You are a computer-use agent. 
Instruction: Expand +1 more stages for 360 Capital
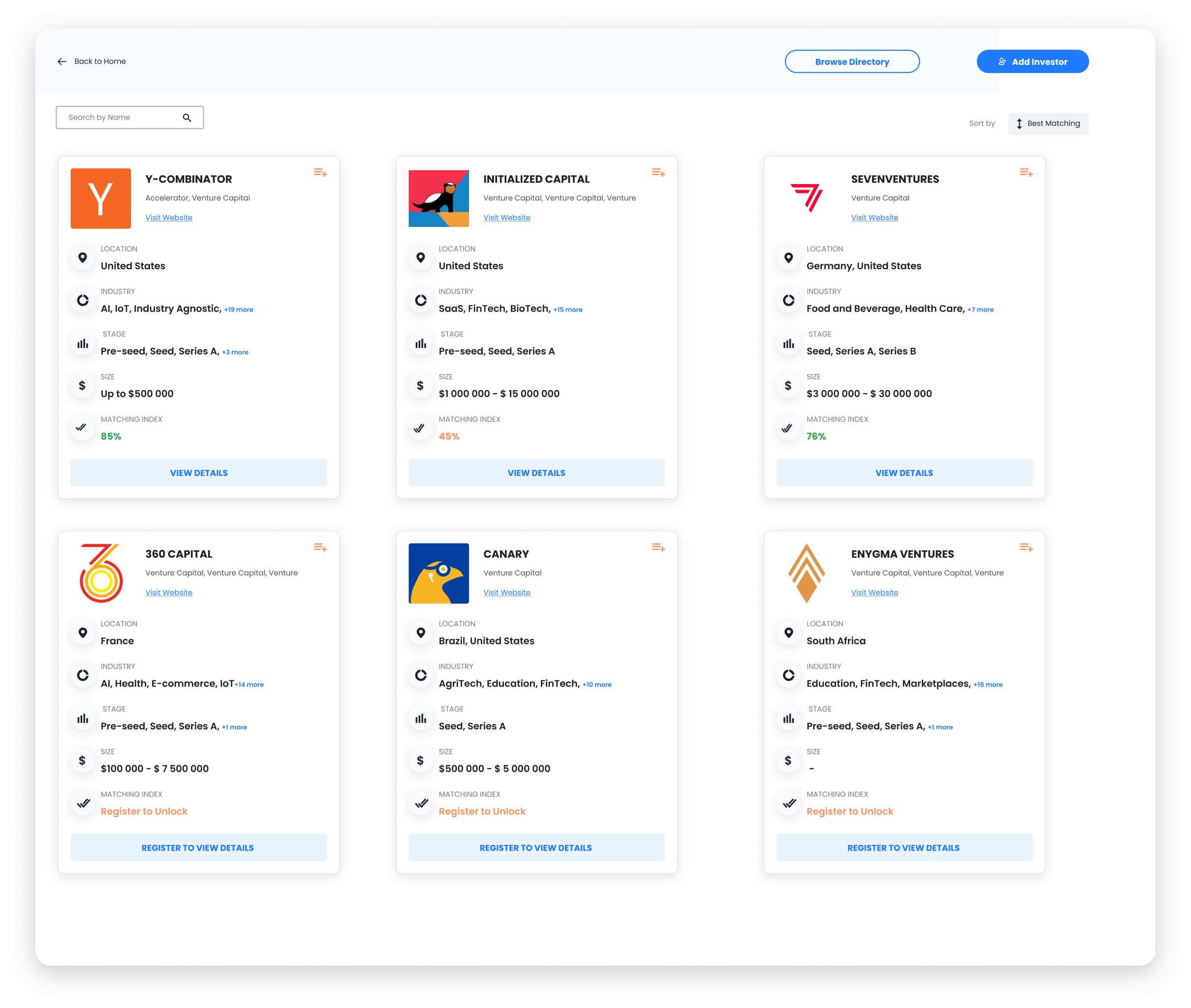pos(234,727)
